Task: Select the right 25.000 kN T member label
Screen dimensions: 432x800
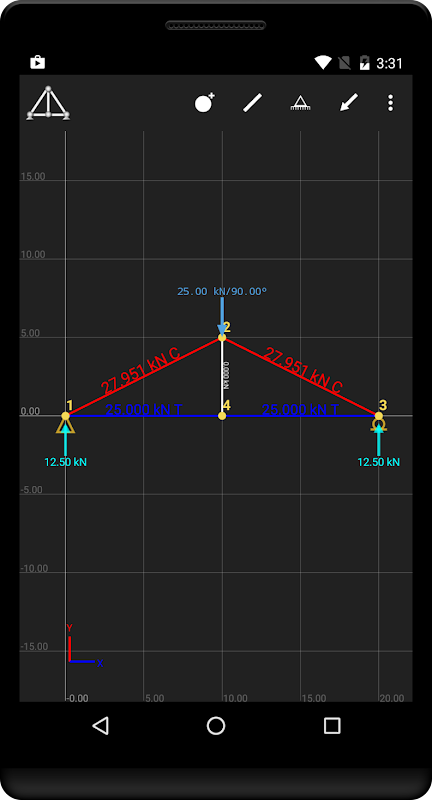Action: point(300,410)
